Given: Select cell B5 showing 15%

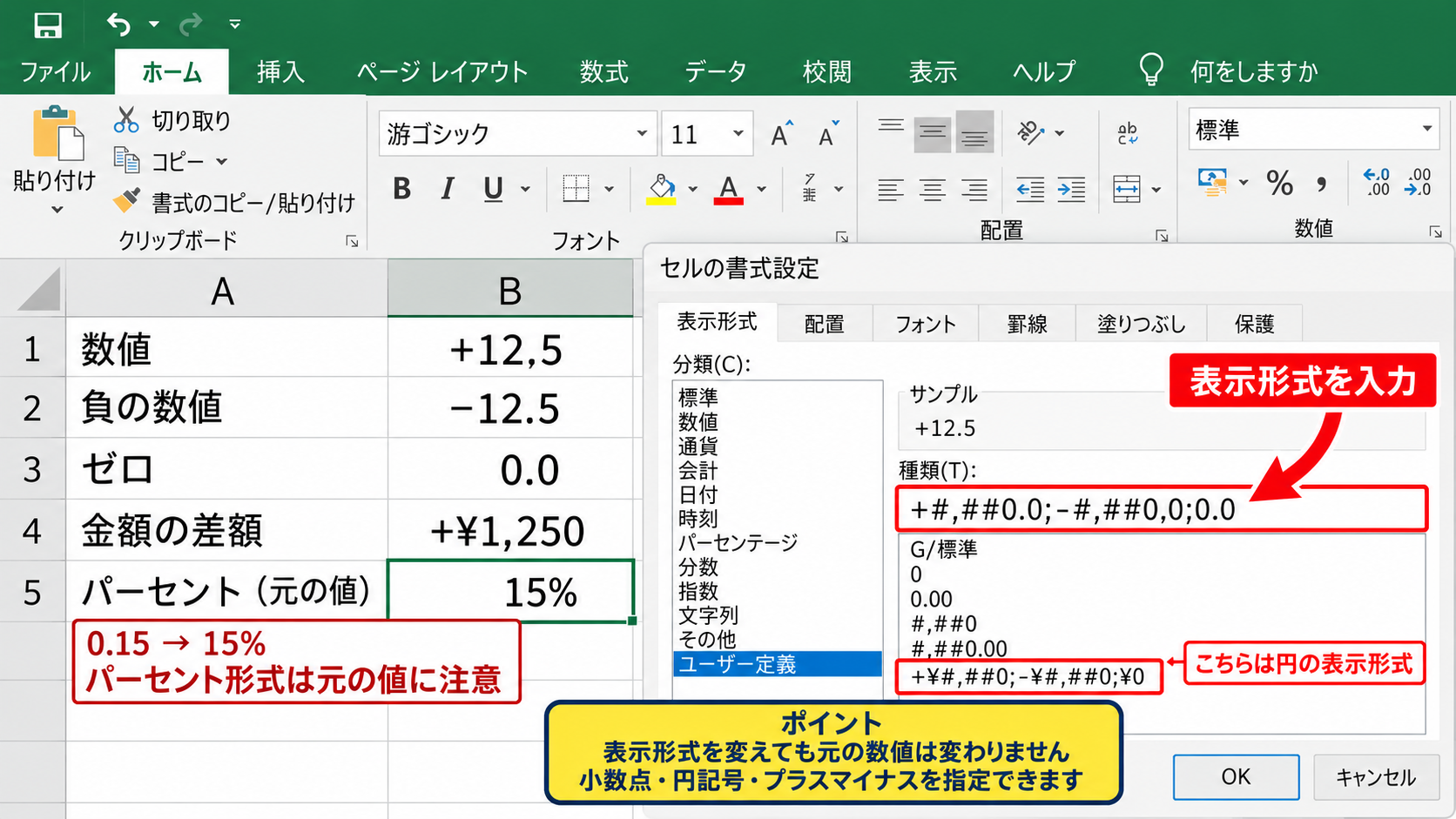Looking at the screenshot, I should coord(510,592).
